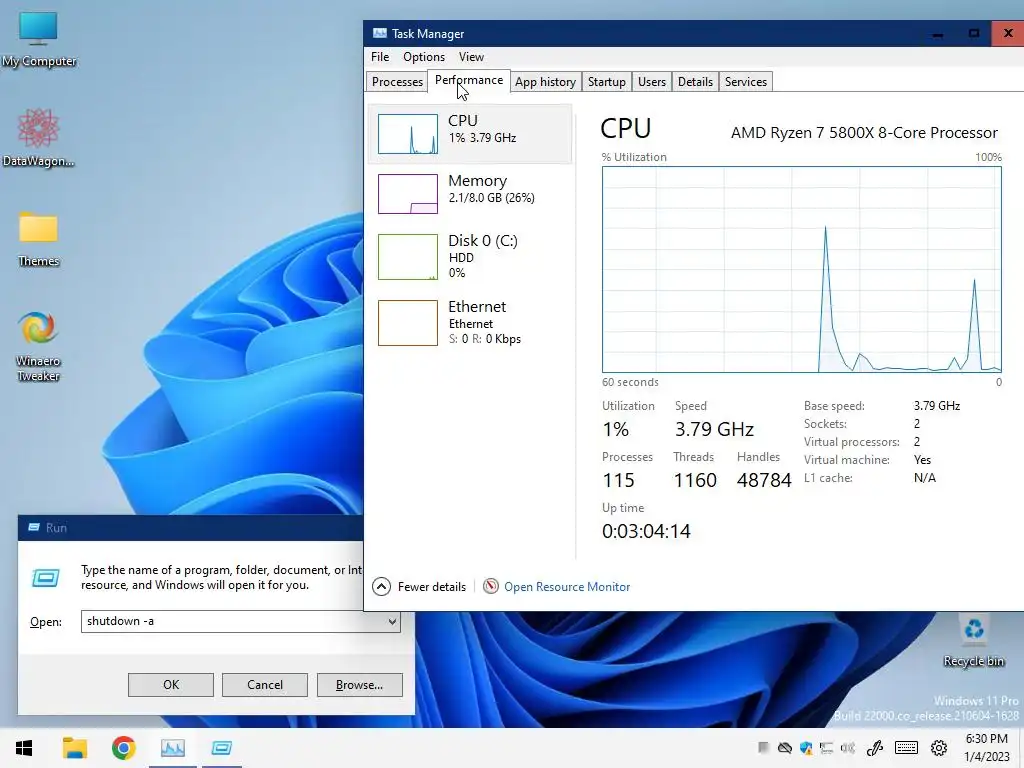The height and width of the screenshot is (768, 1024).
Task: Click the AMD Ryzen 7 5800X processor name
Action: [864, 133]
